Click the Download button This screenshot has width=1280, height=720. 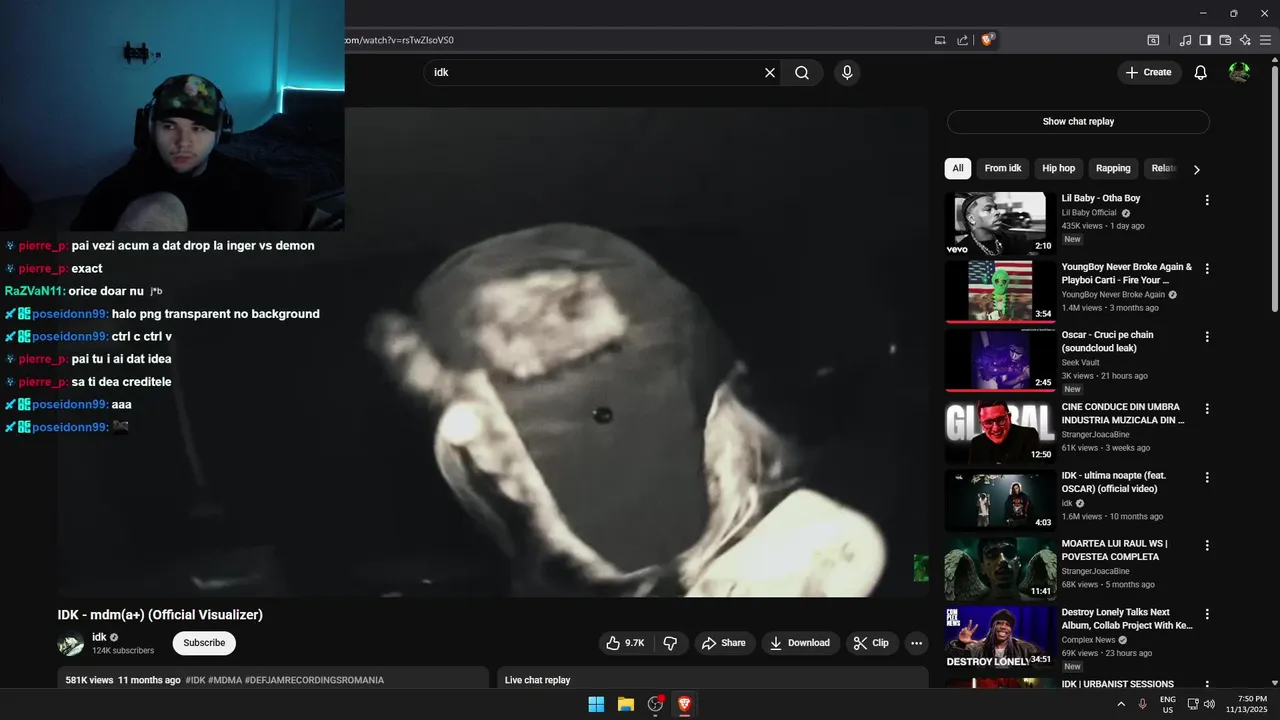tap(800, 643)
